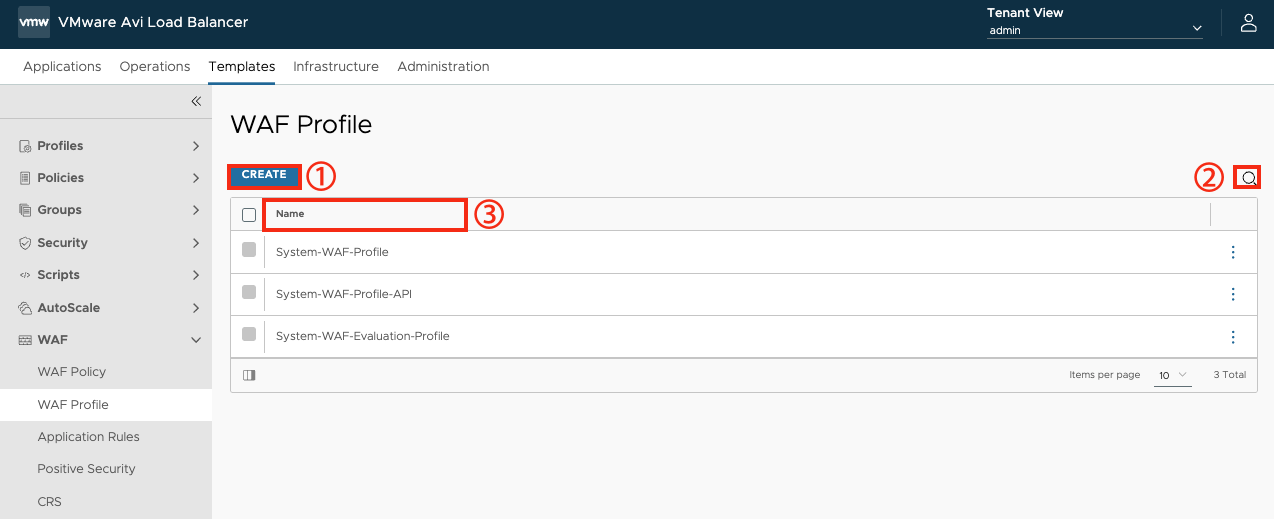Click the Policies label in sidebar
The image size is (1274, 519).
[61, 178]
